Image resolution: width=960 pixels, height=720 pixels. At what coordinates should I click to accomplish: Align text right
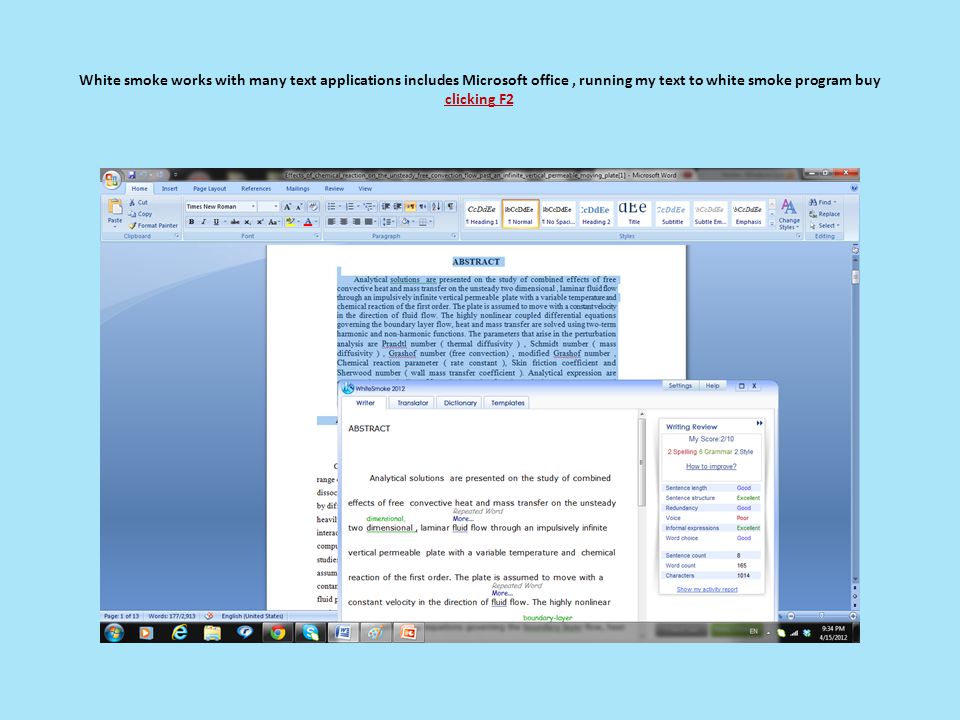[356, 222]
